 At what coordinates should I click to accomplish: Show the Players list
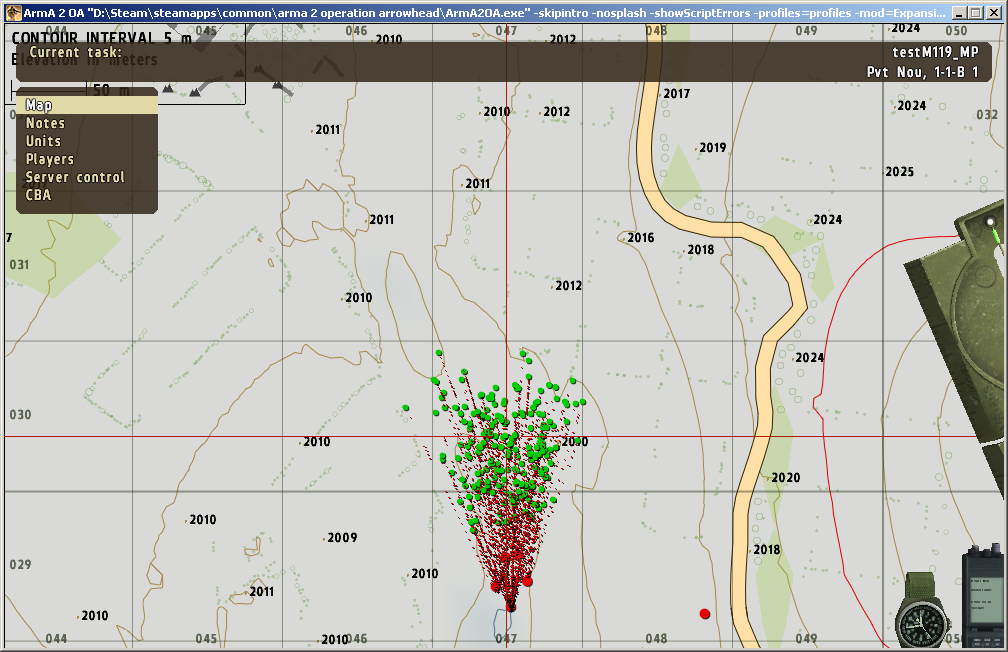87,159
